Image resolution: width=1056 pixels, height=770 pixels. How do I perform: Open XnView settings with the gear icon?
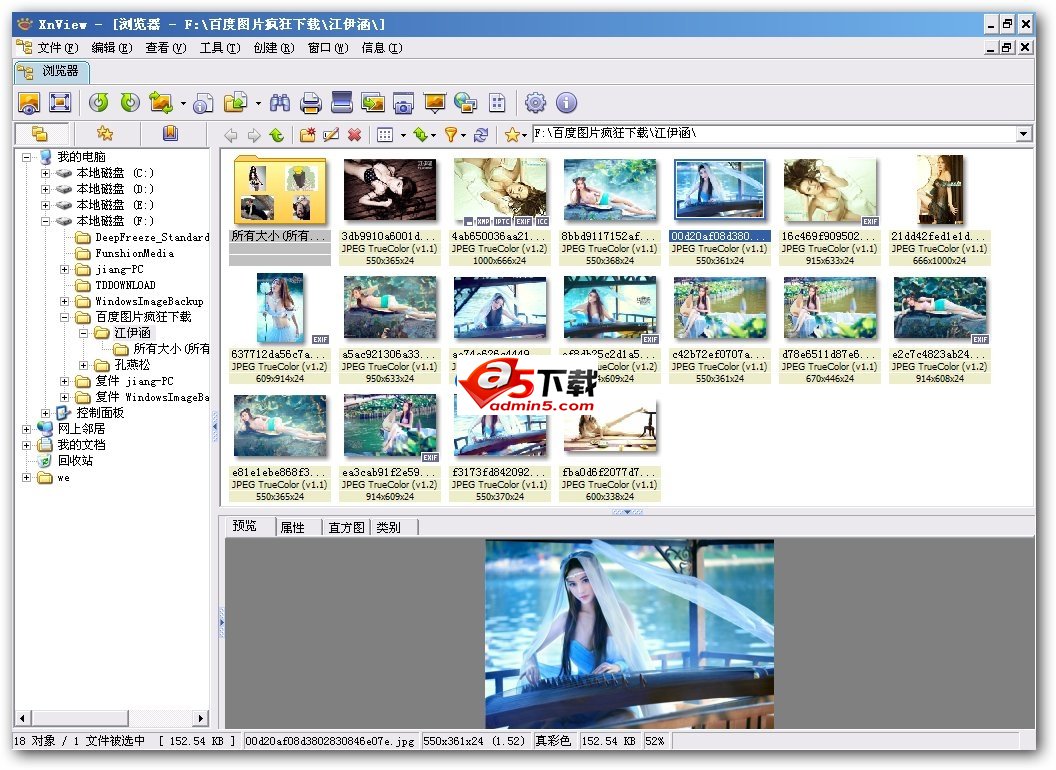[x=536, y=103]
